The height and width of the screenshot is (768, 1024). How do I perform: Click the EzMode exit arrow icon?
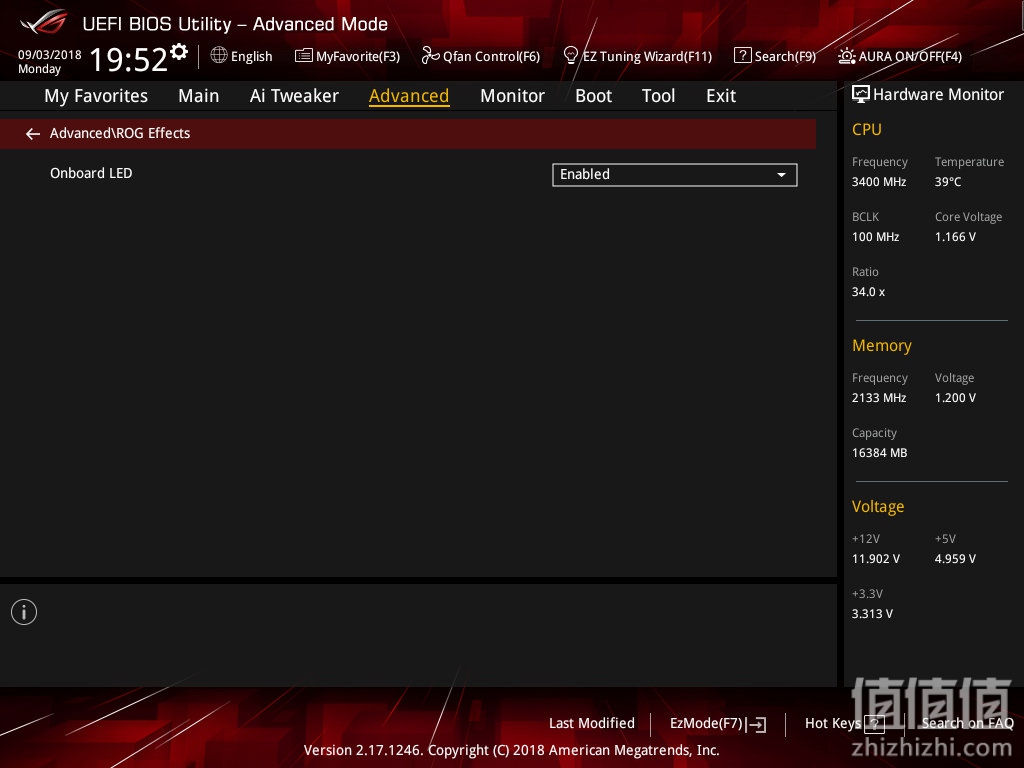756,724
